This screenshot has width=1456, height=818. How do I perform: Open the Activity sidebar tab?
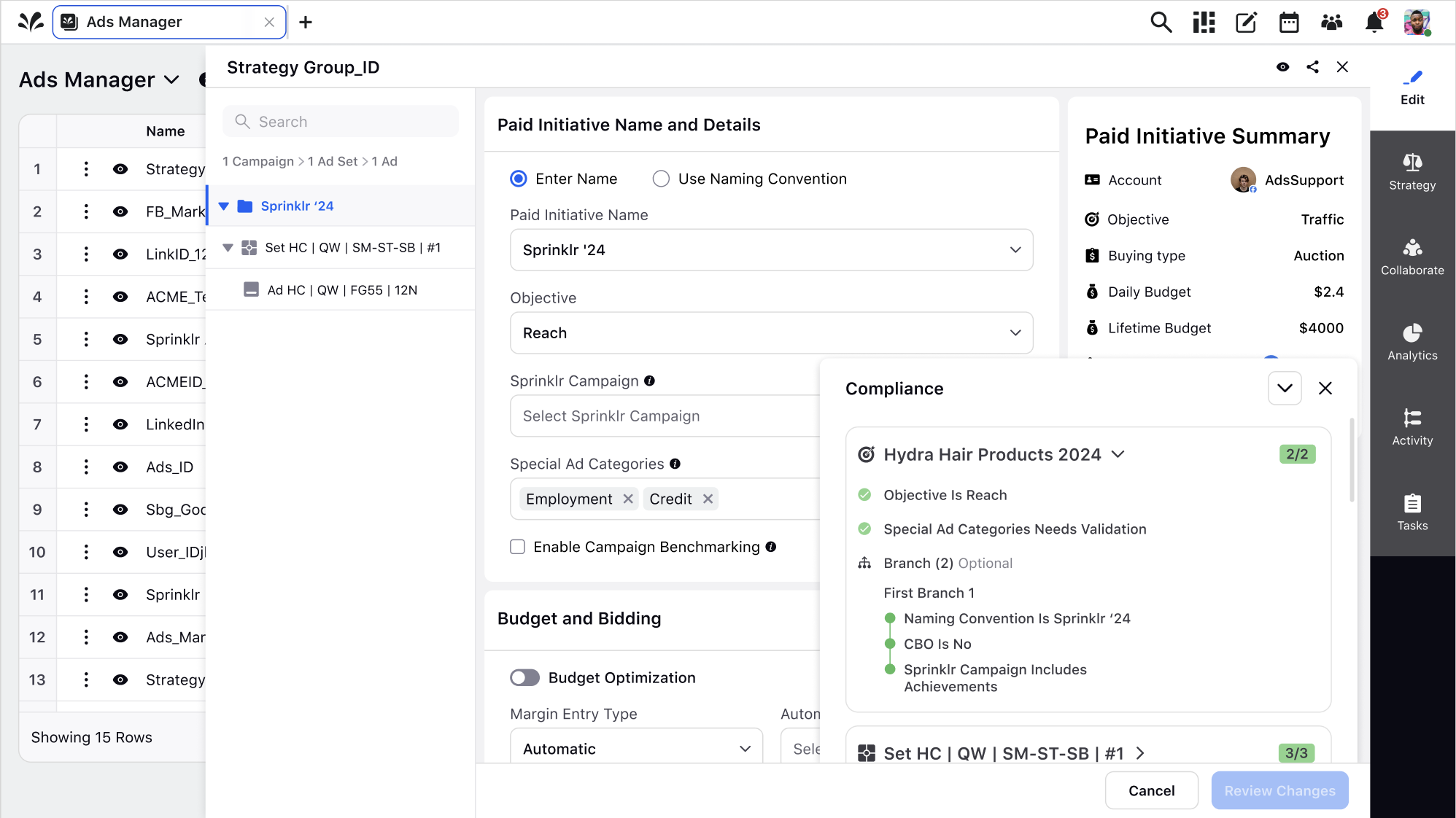[x=1412, y=428]
